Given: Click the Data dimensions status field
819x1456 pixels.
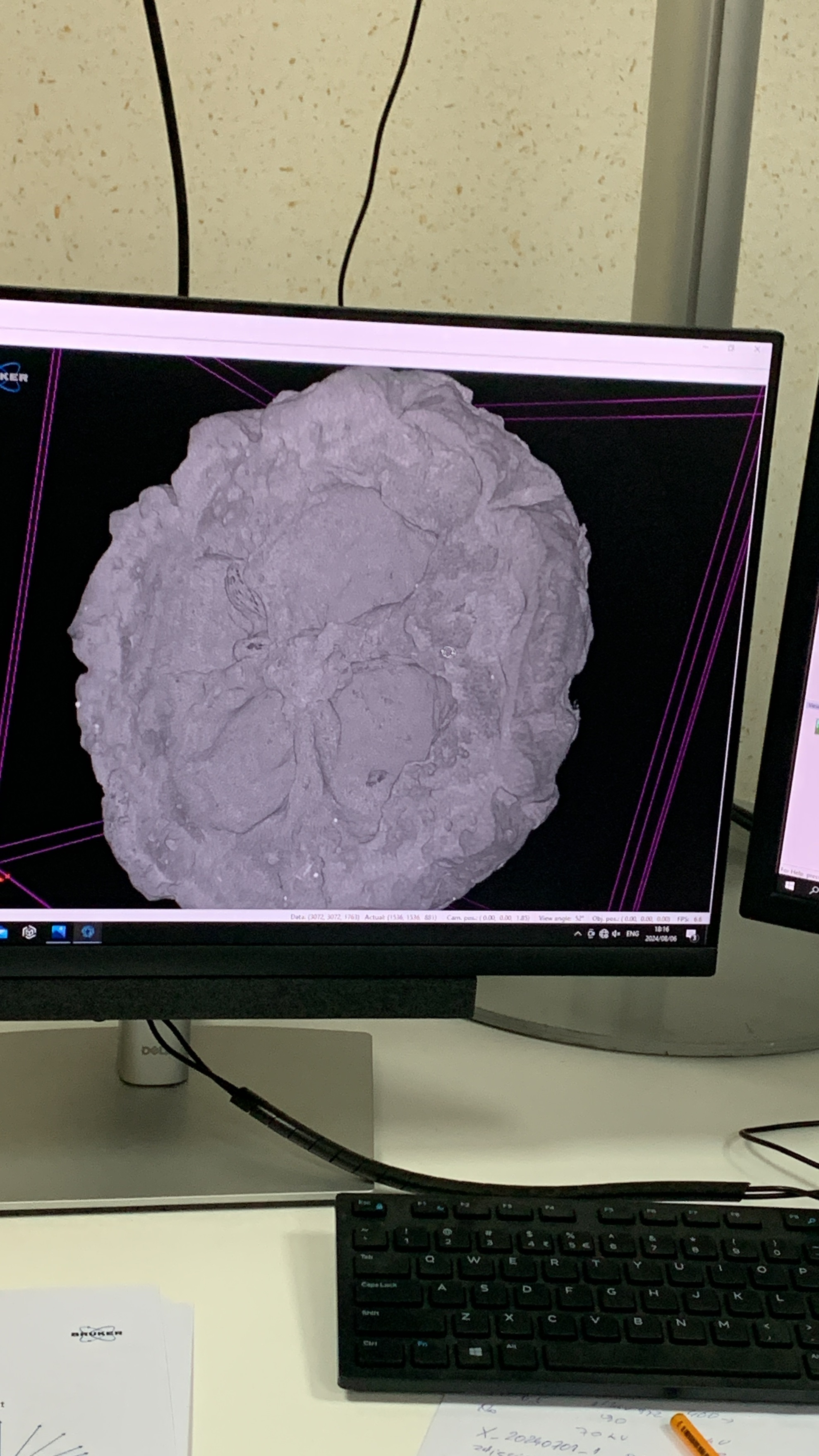Looking at the screenshot, I should 325,917.
